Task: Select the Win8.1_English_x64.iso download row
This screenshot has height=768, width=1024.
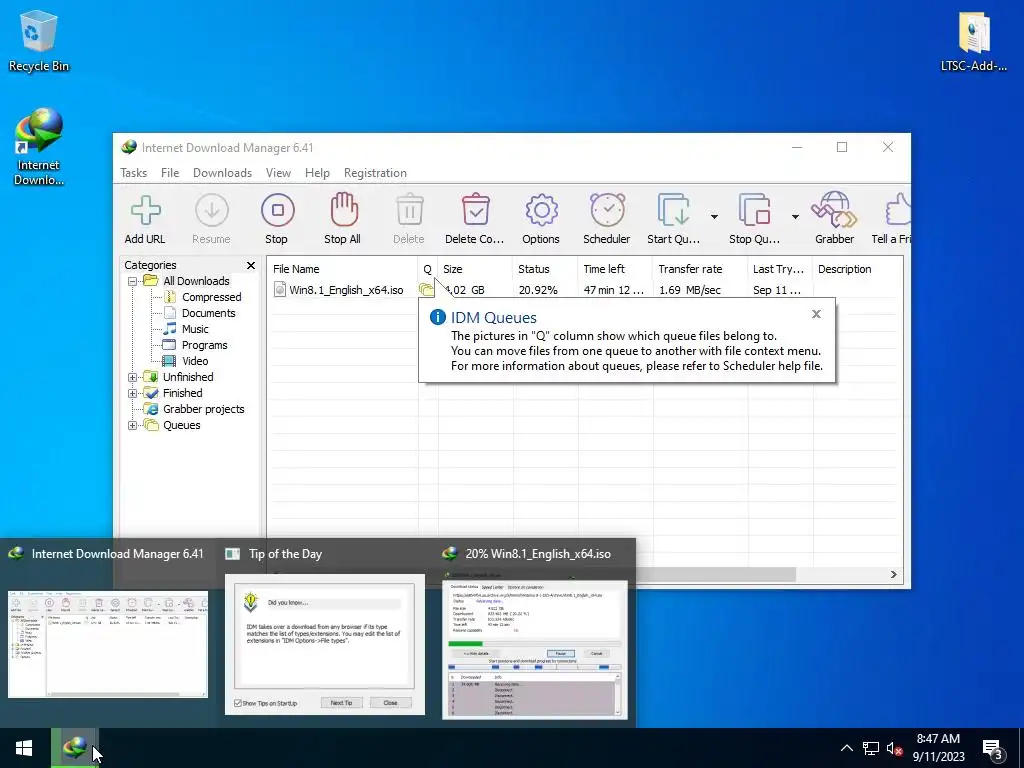Action: pos(584,290)
